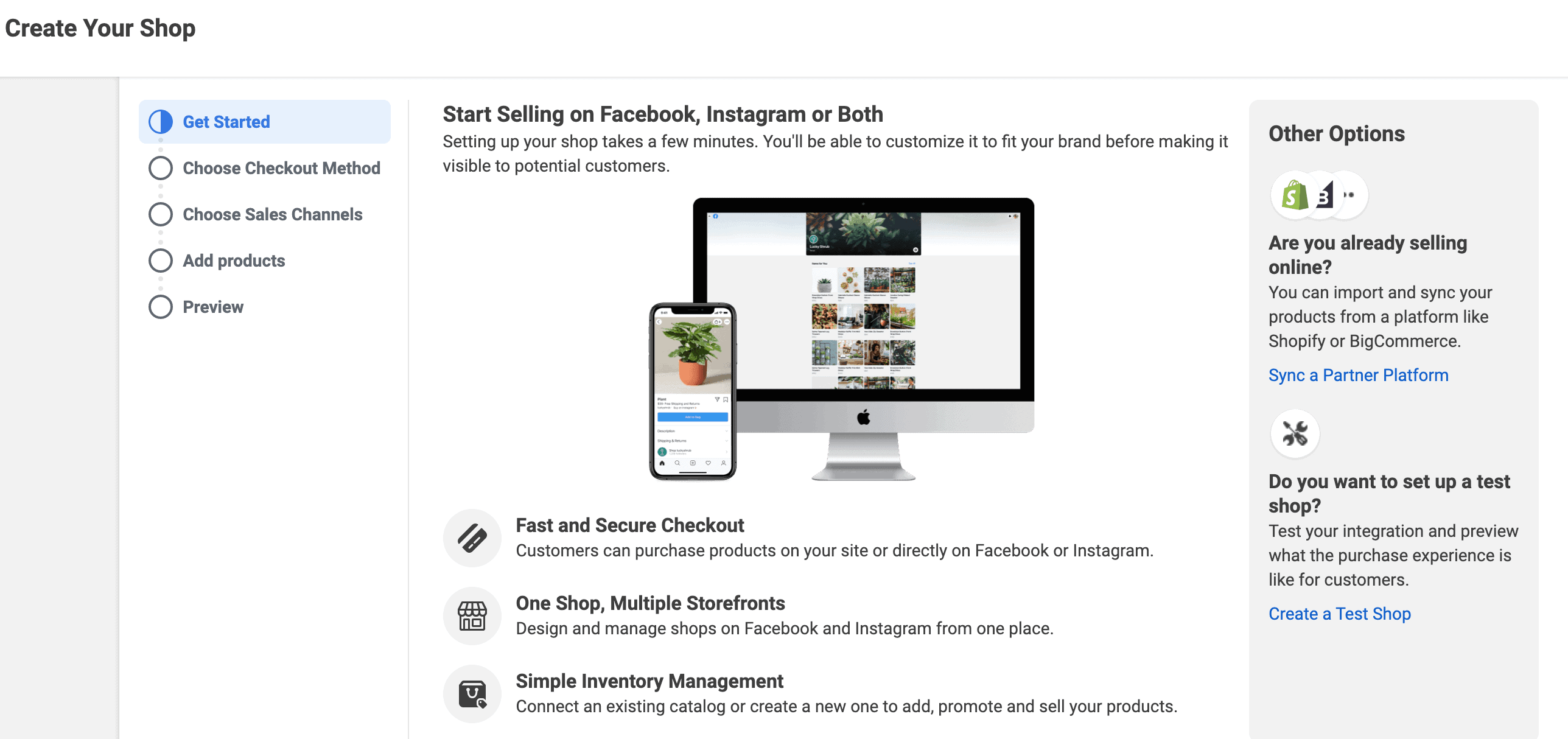The image size is (1568, 739).
Task: Expand the Preview step
Action: [213, 307]
